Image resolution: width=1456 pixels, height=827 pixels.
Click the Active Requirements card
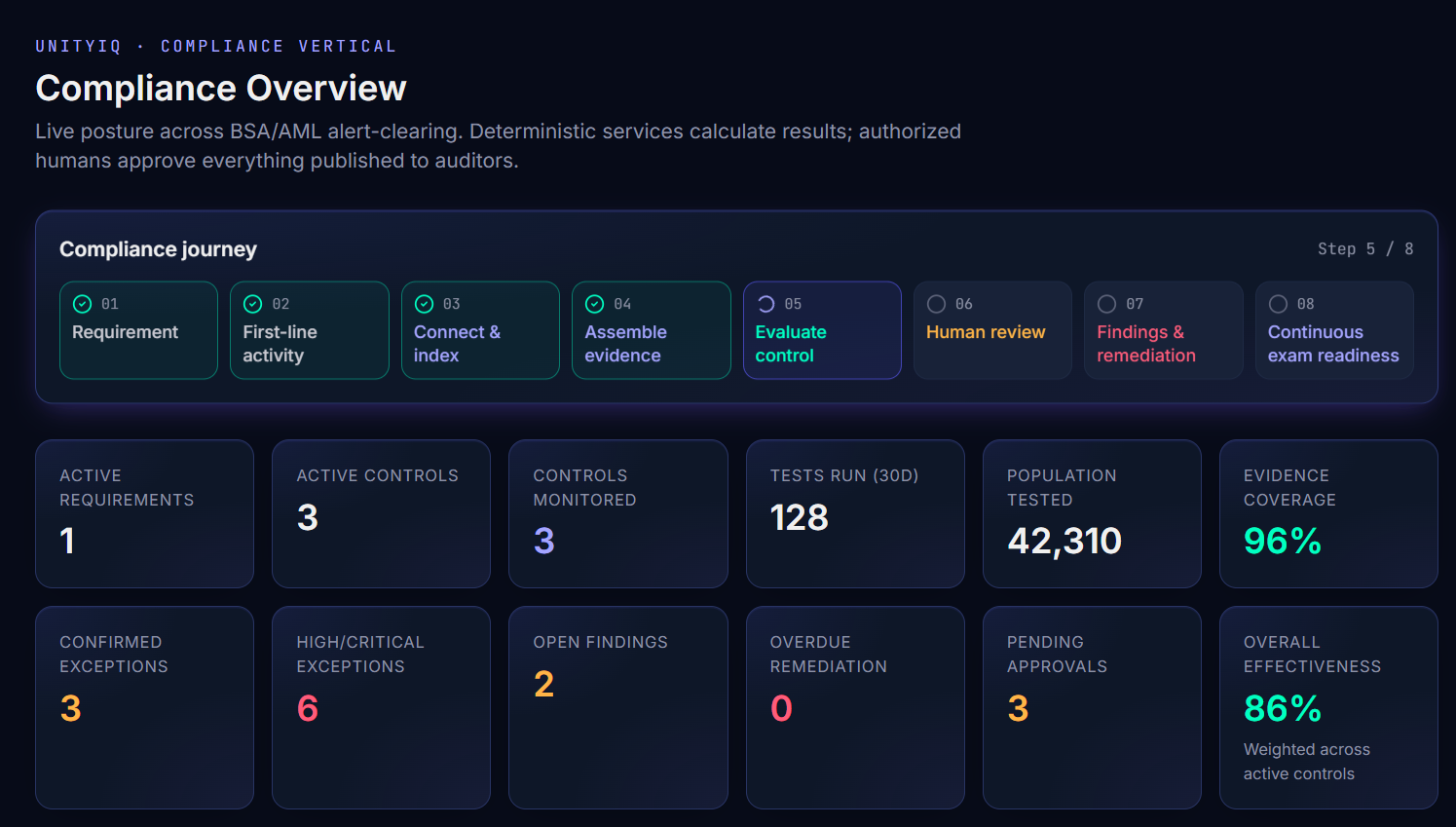[x=144, y=513]
